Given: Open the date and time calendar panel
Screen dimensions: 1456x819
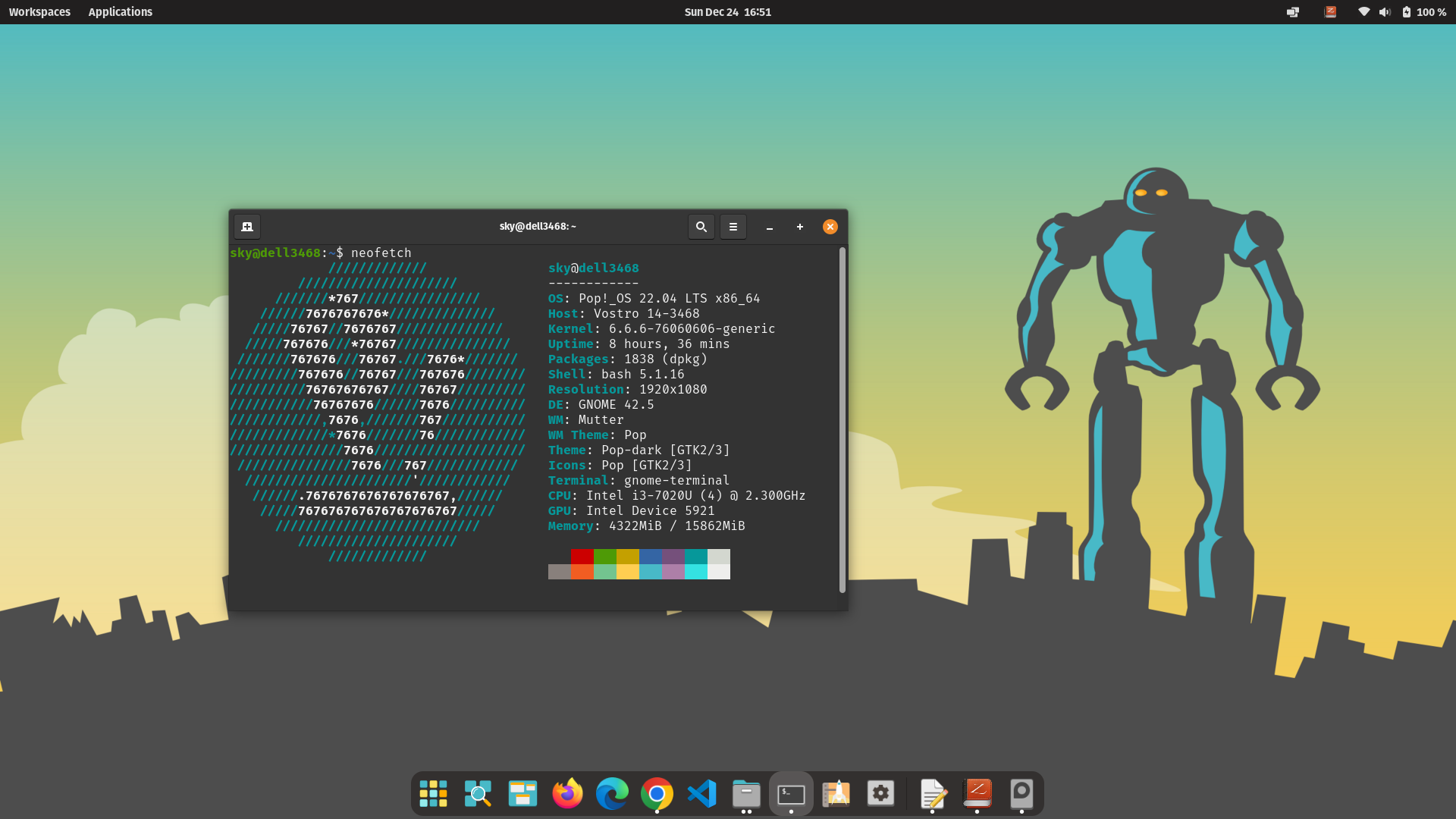Looking at the screenshot, I should [x=728, y=12].
